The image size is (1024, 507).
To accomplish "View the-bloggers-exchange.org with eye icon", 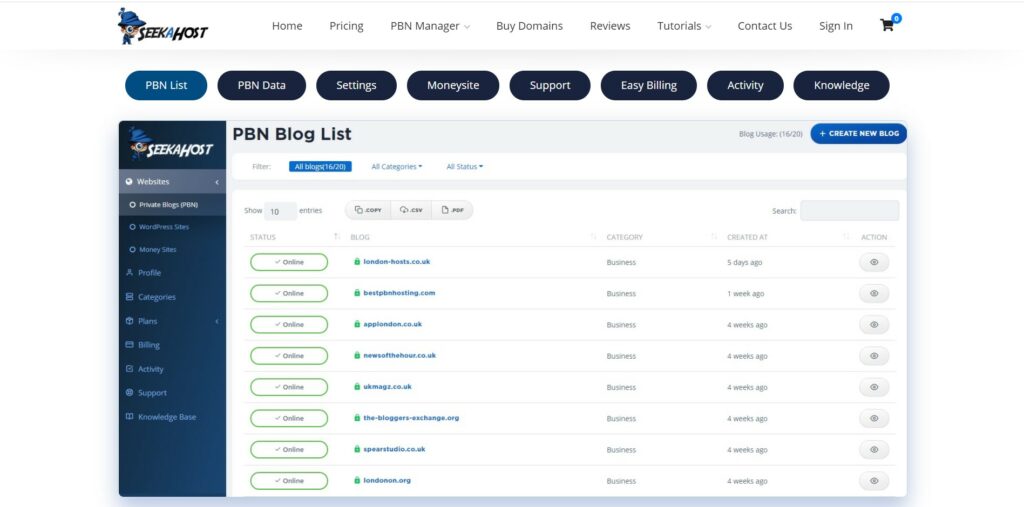I will [874, 418].
